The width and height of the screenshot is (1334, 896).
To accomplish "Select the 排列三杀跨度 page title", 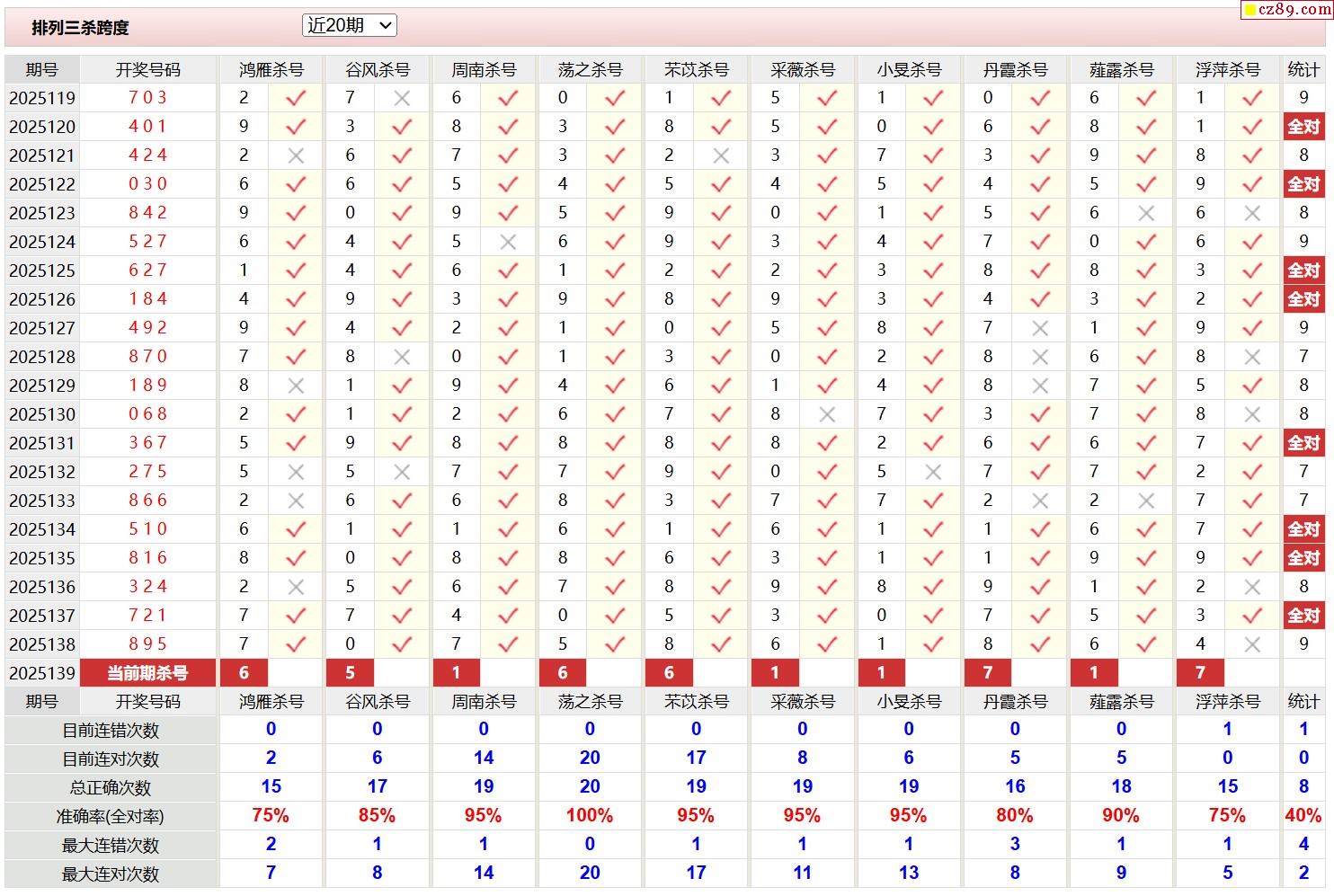I will (x=80, y=28).
